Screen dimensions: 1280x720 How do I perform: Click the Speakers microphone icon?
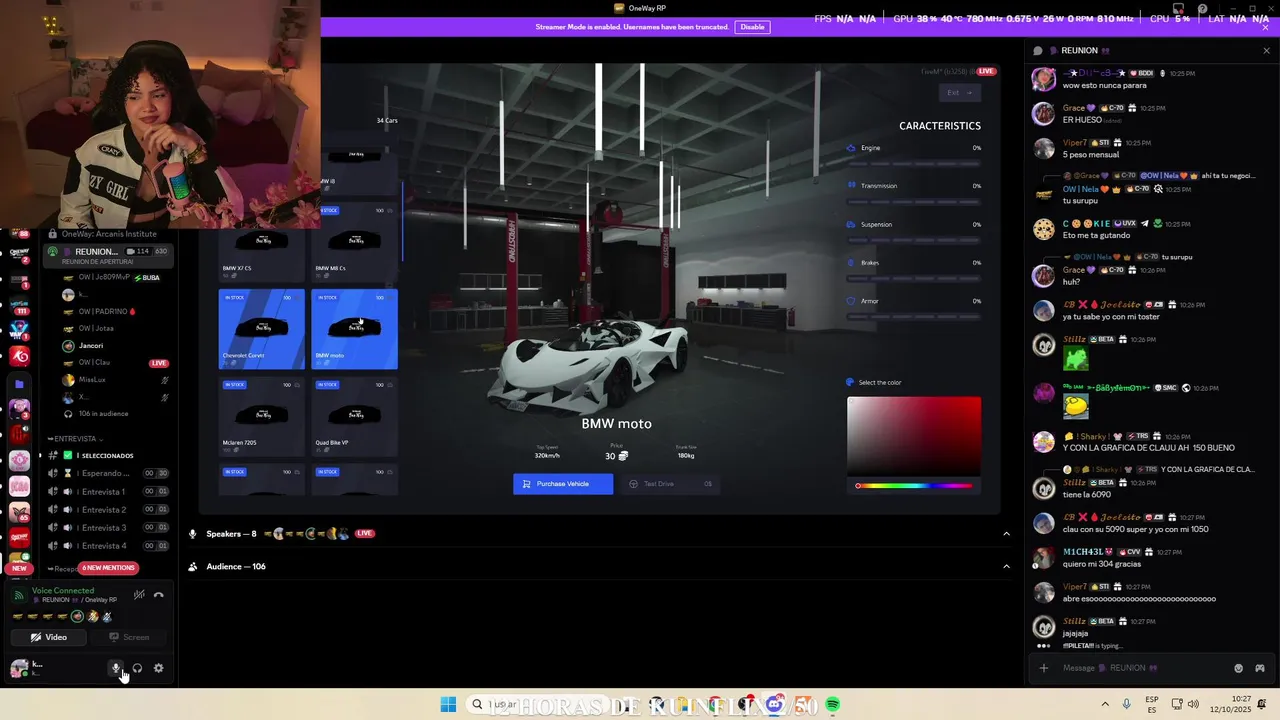[193, 534]
